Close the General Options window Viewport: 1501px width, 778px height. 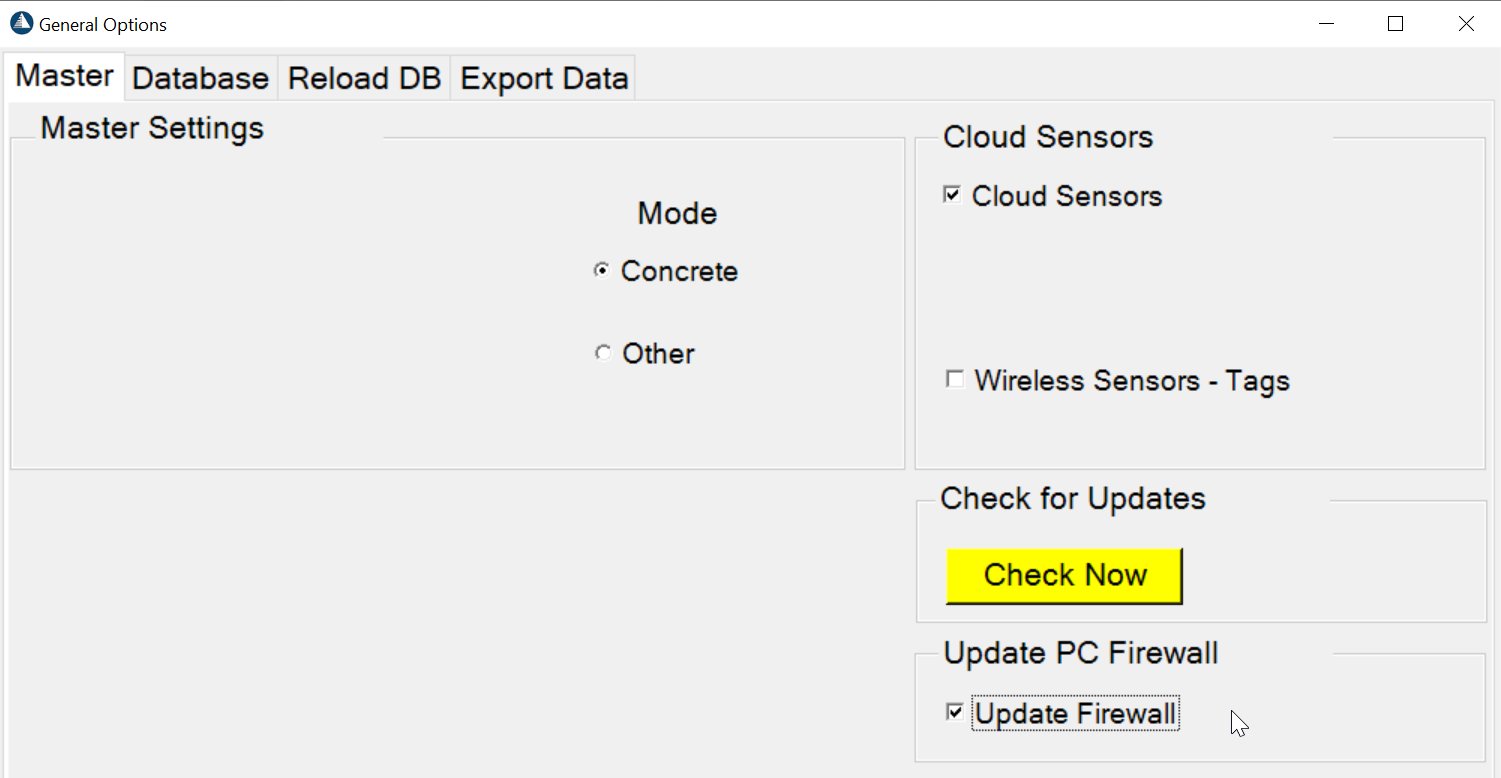(x=1466, y=24)
